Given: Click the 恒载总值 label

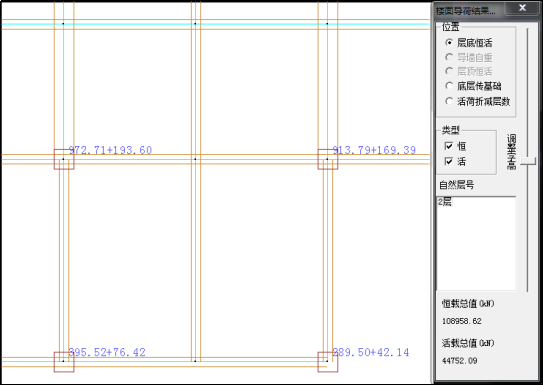Looking at the screenshot, I should [468, 304].
